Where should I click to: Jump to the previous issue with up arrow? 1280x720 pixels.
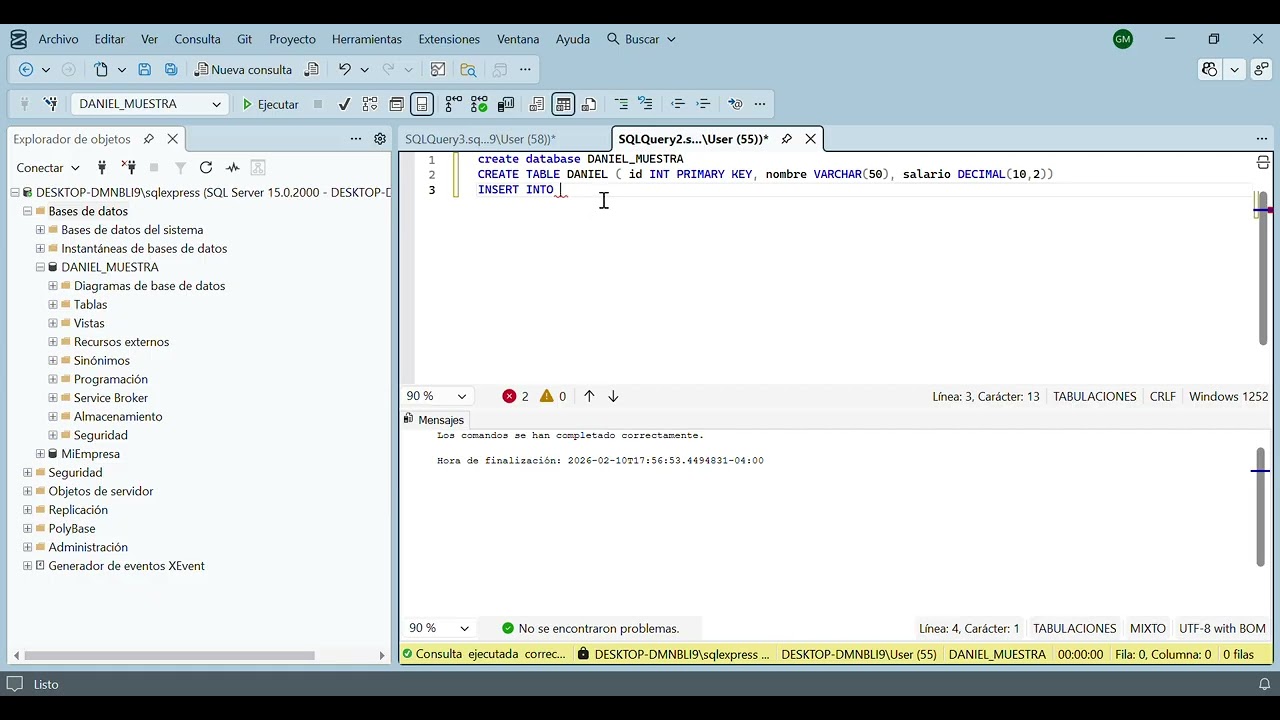click(589, 396)
